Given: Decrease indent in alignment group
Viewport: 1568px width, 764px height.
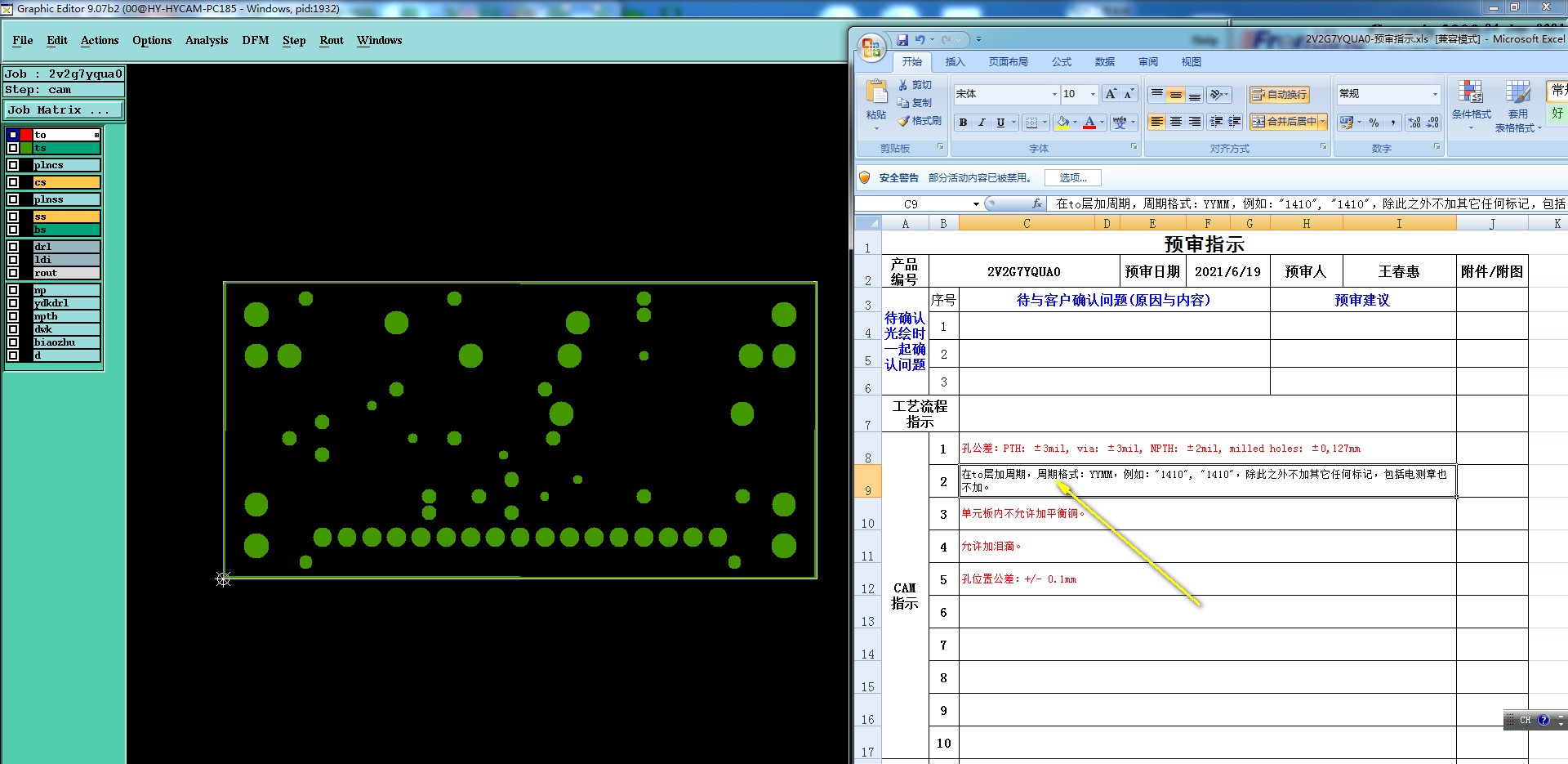Looking at the screenshot, I should [1216, 122].
